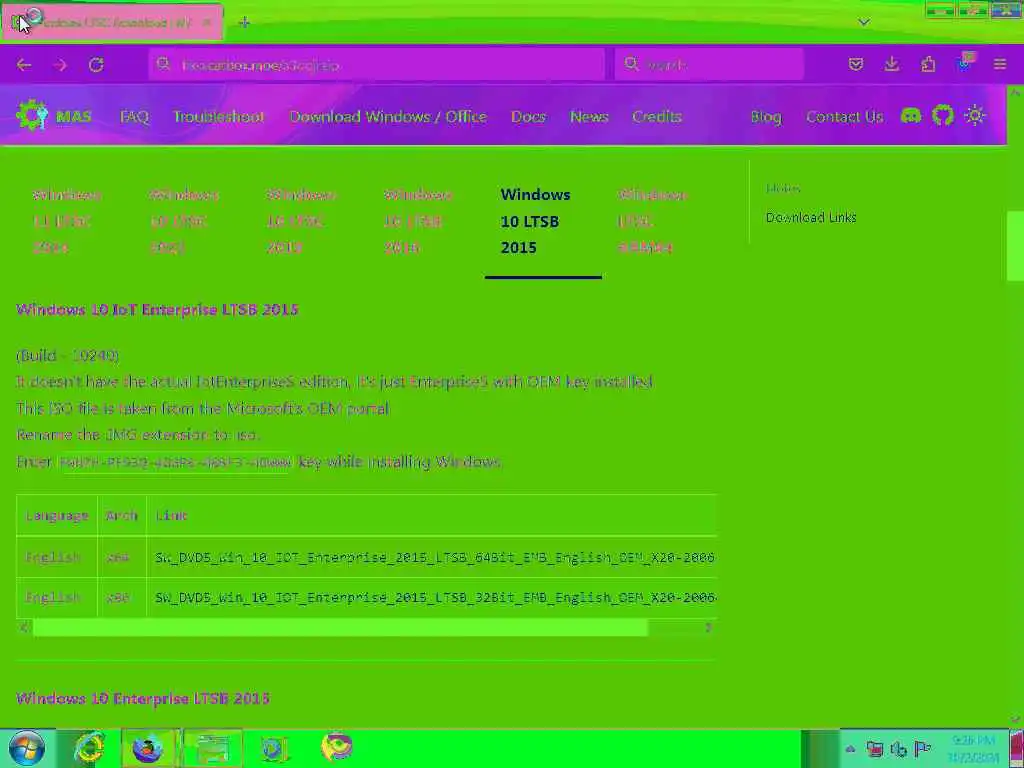Open the network tray icon

pyautogui.click(x=874, y=749)
